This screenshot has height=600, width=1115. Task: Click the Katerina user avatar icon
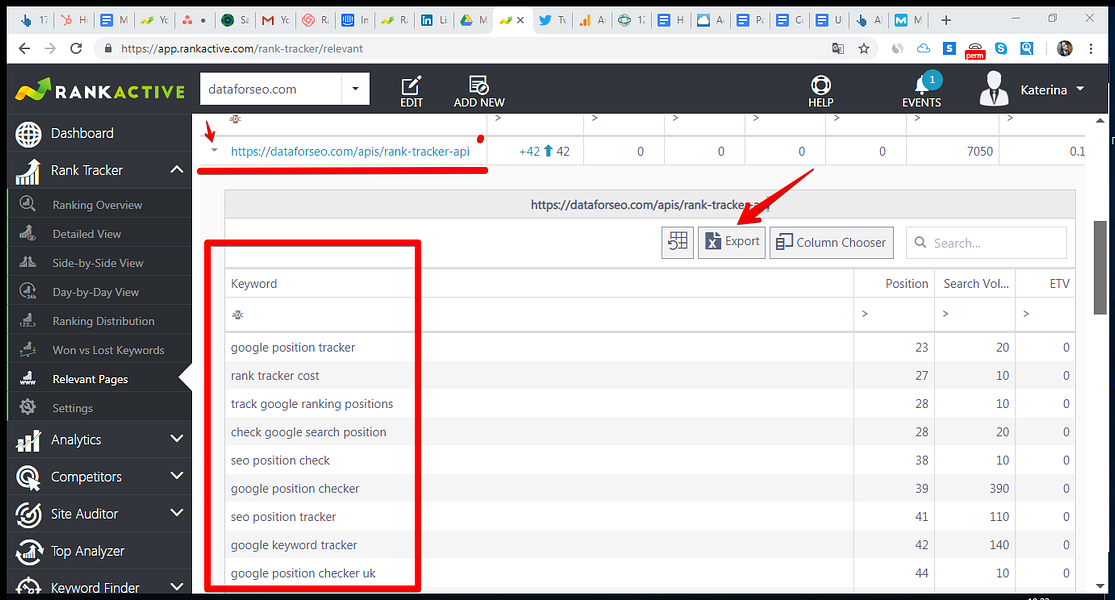coord(993,89)
